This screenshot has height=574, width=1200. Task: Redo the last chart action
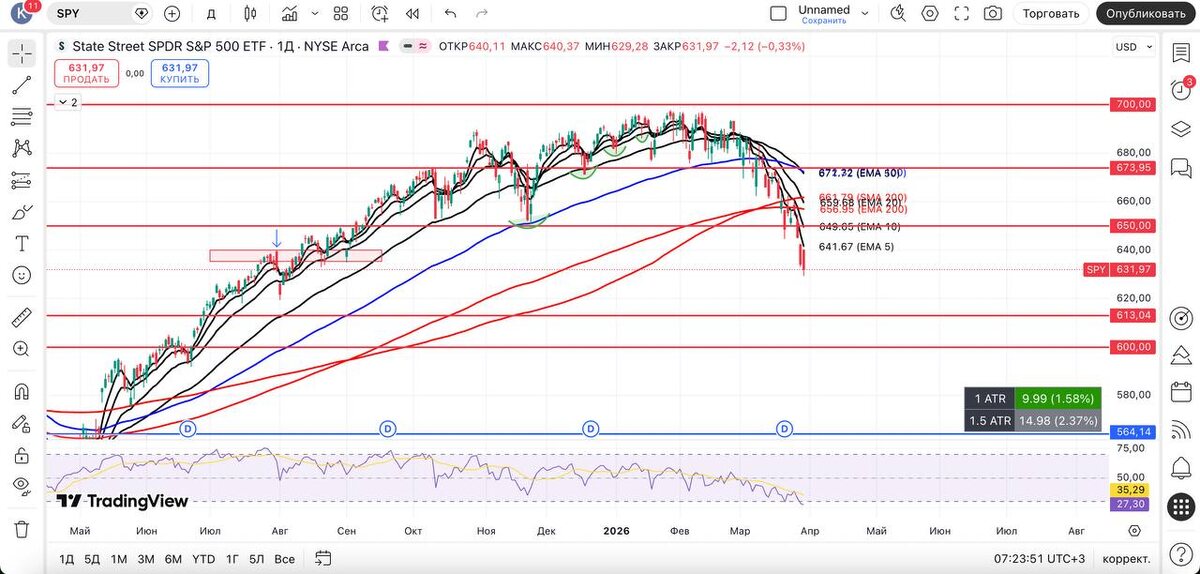[482, 14]
